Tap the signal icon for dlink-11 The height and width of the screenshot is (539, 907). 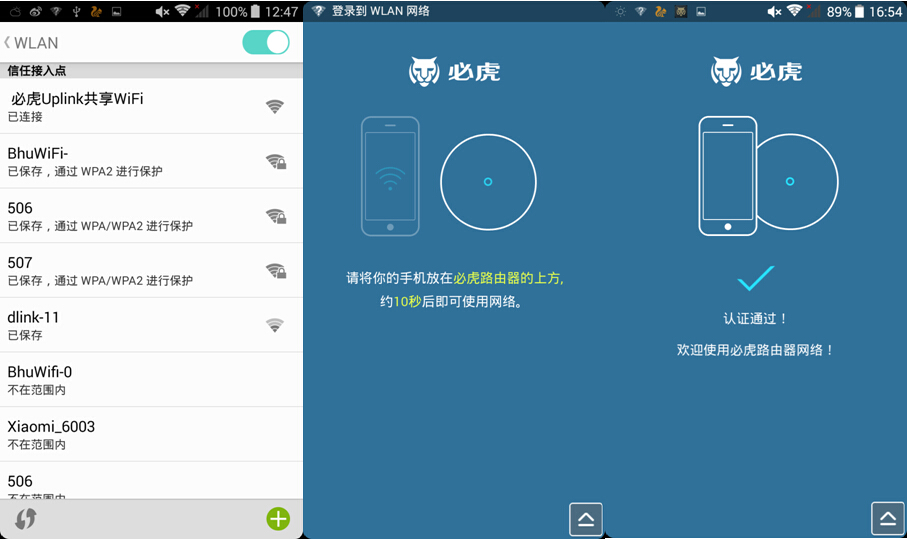pyautogui.click(x=275, y=325)
